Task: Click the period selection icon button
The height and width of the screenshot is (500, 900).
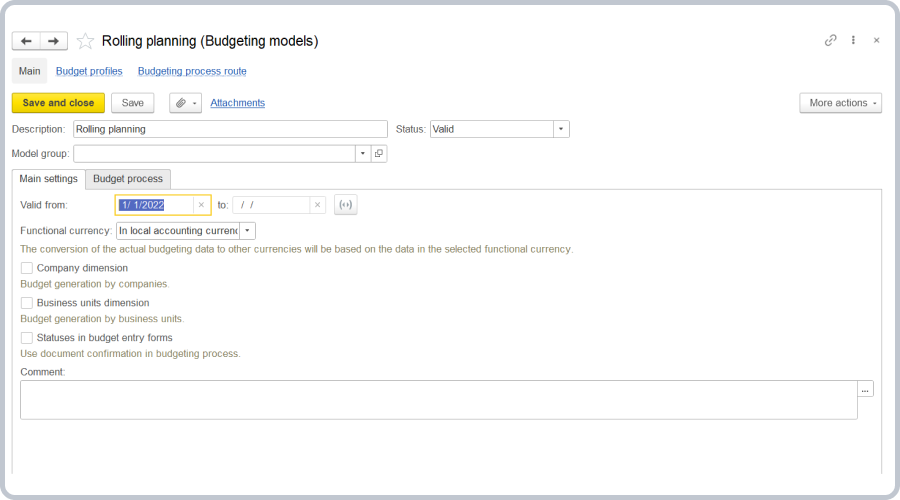Action: (345, 205)
